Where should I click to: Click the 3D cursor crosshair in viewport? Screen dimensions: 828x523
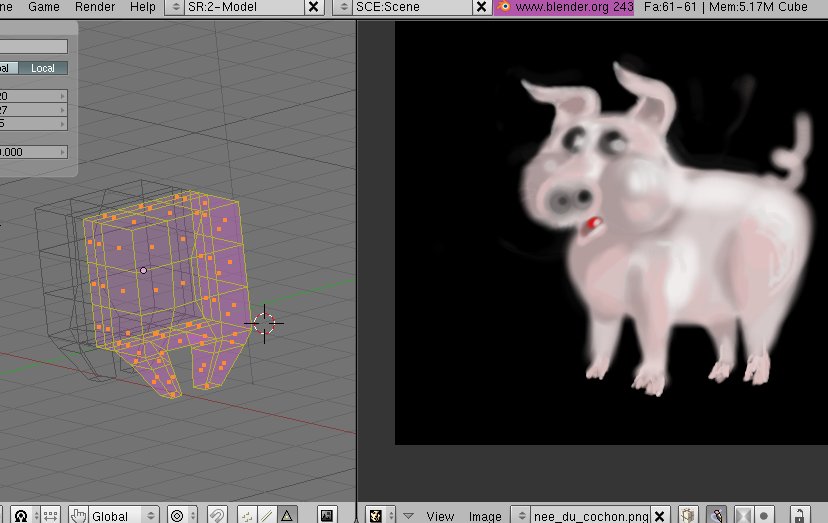264,323
